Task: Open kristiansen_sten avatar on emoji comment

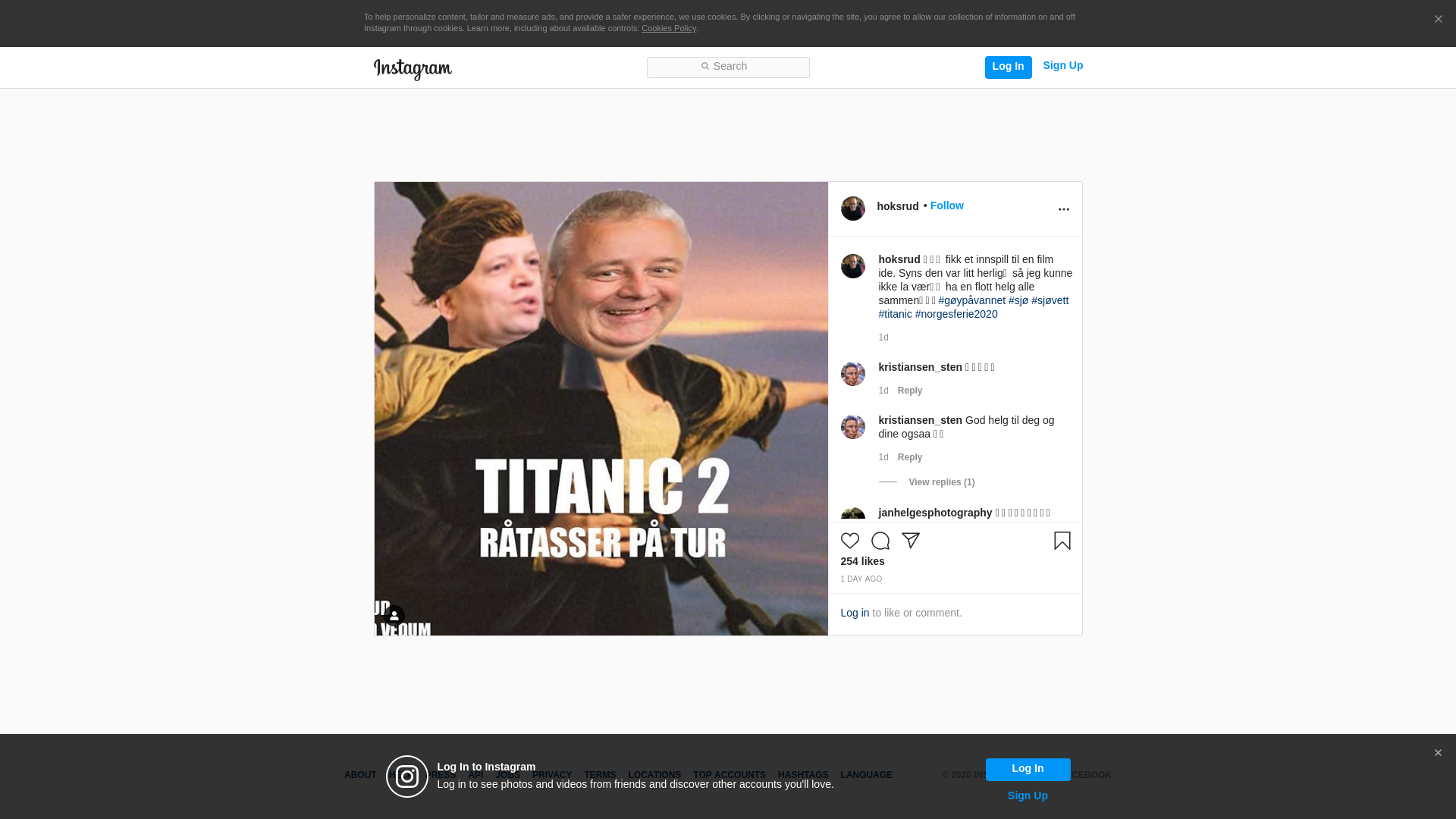Action: coord(852,374)
